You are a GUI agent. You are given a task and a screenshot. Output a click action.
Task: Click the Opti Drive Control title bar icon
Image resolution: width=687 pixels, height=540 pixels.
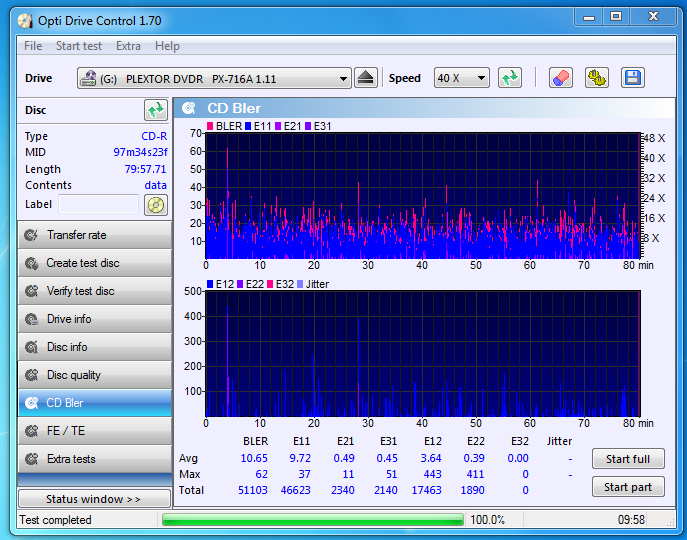click(x=25, y=21)
